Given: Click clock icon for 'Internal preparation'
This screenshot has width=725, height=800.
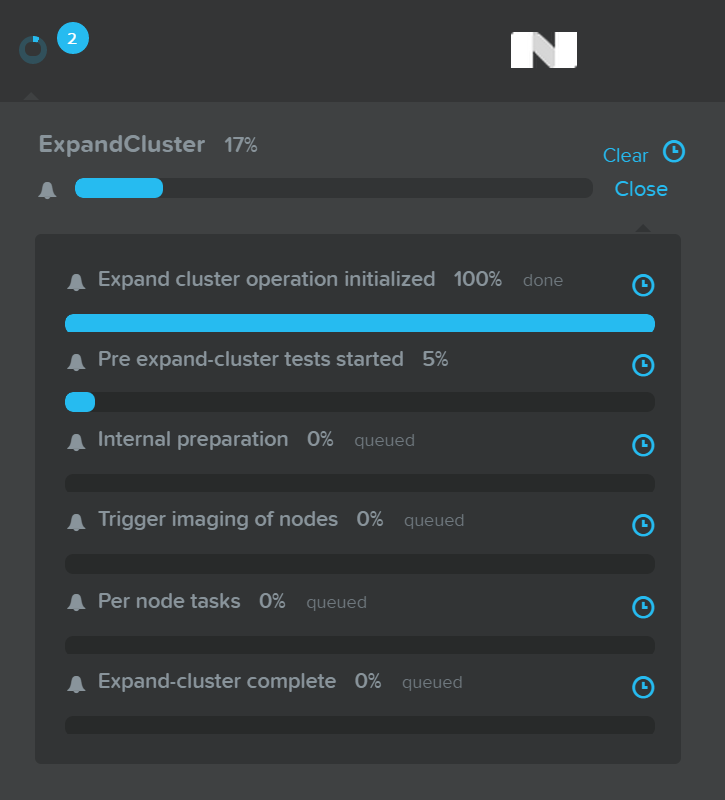Looking at the screenshot, I should point(643,445).
